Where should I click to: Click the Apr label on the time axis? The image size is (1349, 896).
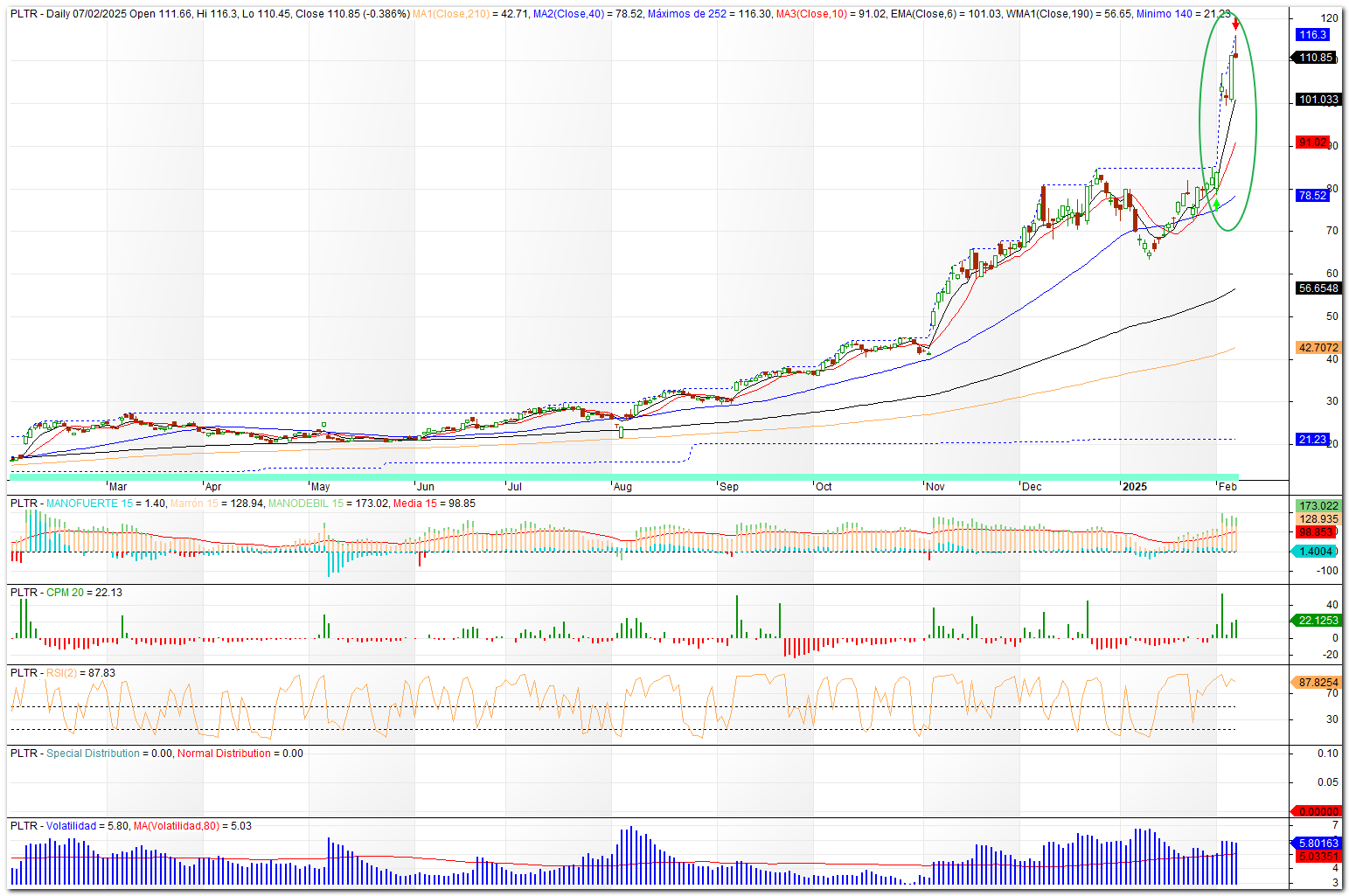212,487
